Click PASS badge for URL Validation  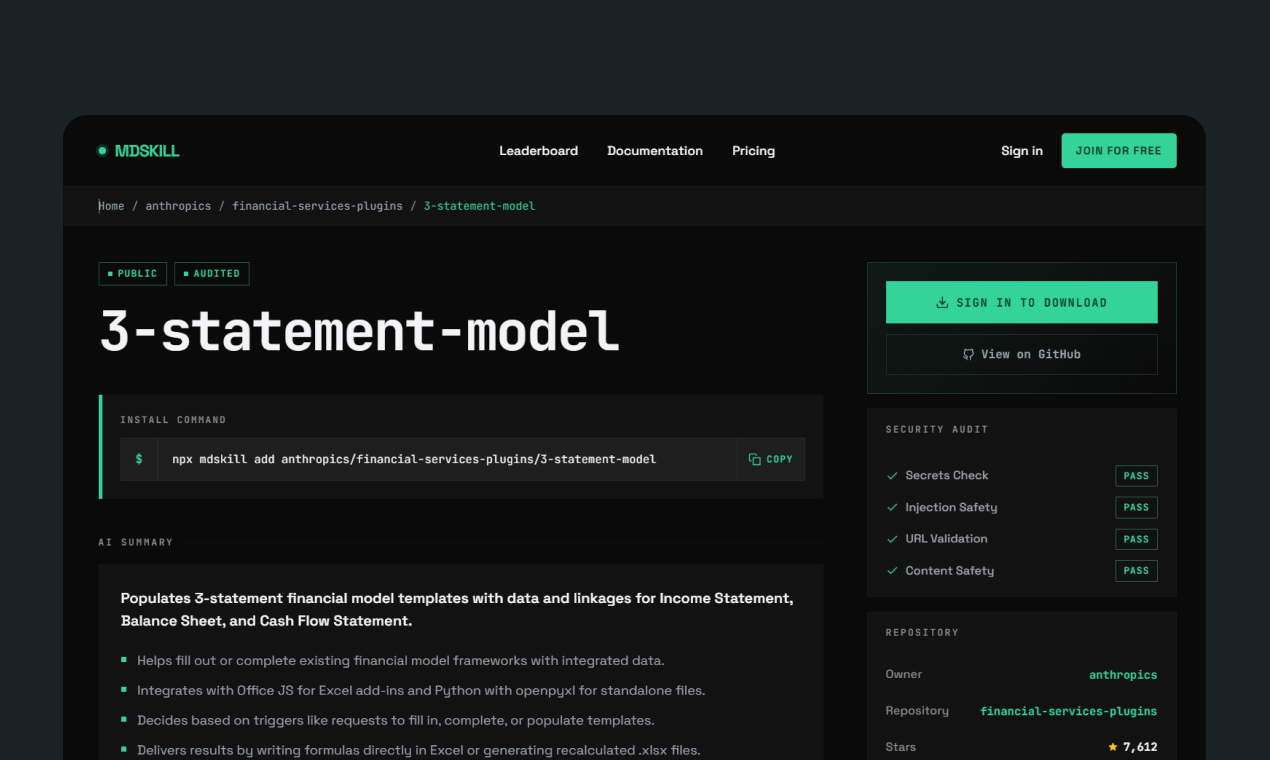pos(1136,539)
